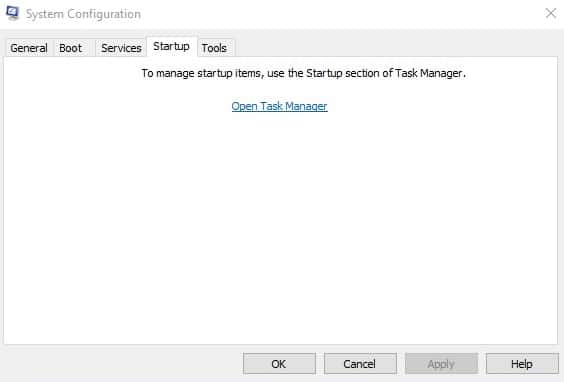The height and width of the screenshot is (382, 564).
Task: Confirm with the OK button
Action: click(x=279, y=364)
